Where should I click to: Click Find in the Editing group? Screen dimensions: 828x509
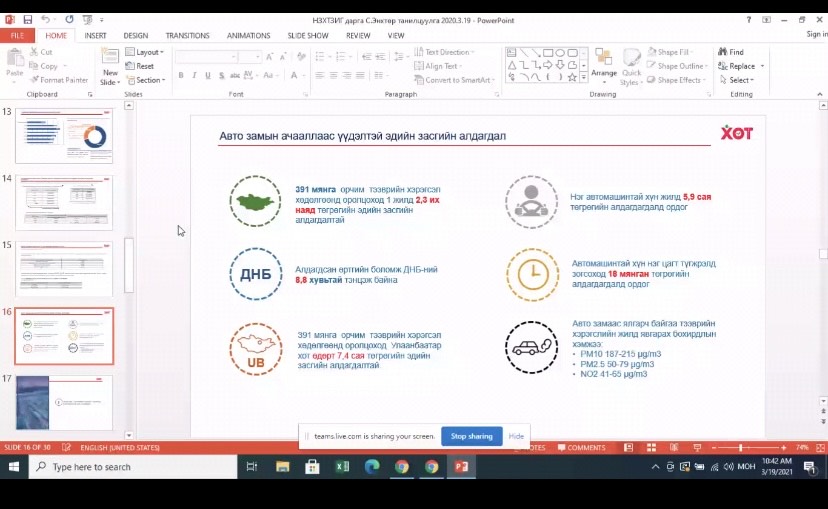(731, 52)
